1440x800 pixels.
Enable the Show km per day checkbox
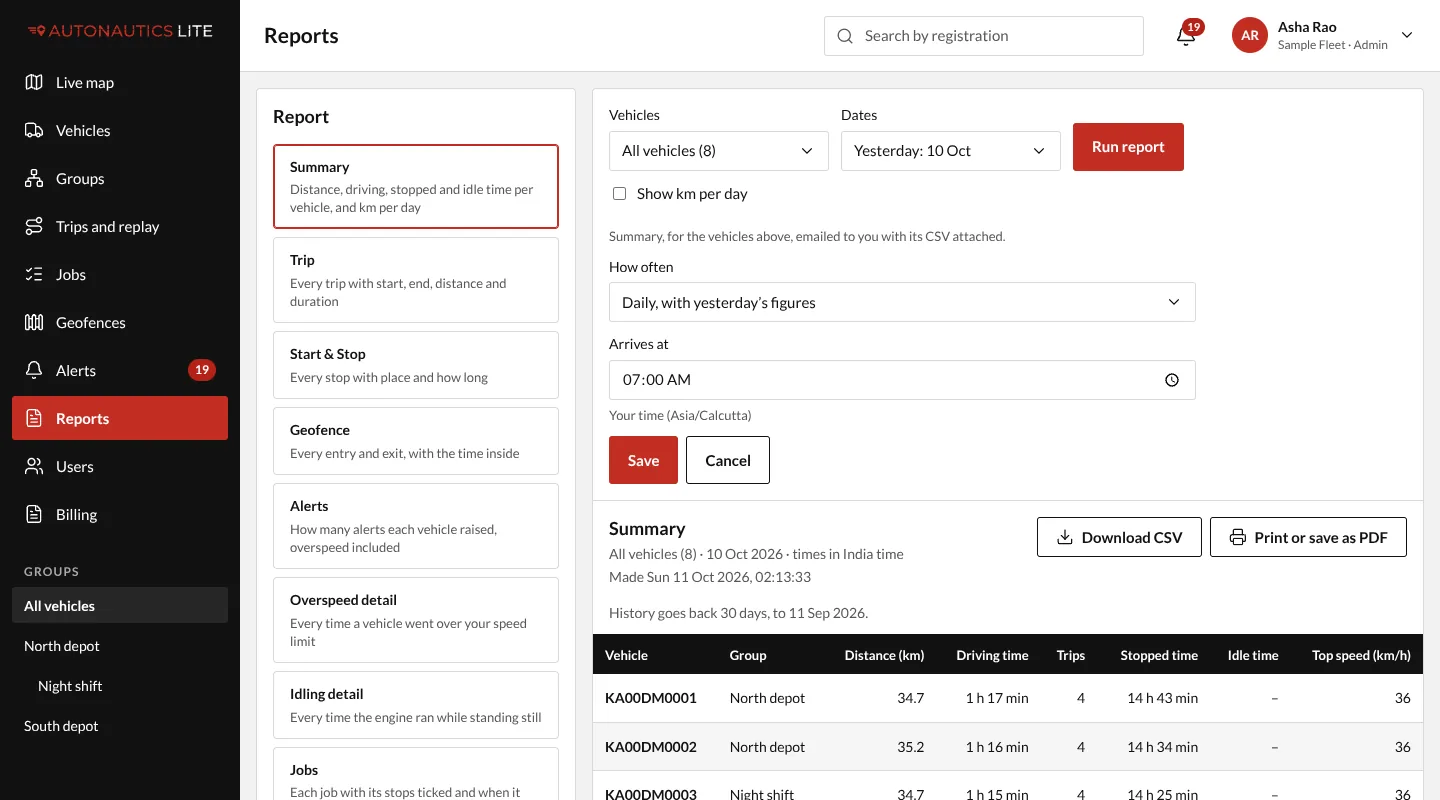point(619,194)
